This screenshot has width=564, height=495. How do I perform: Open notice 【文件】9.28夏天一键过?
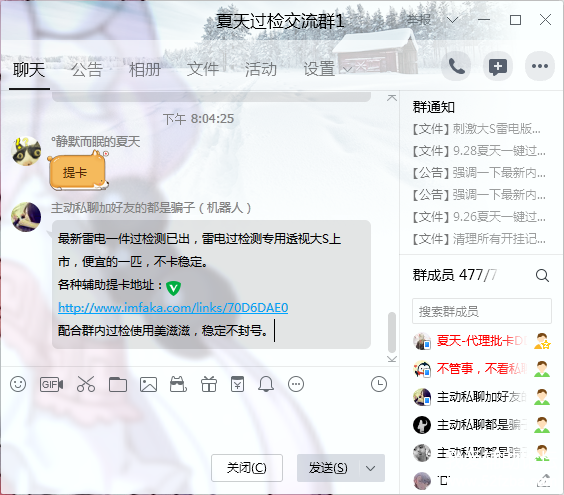click(478, 151)
